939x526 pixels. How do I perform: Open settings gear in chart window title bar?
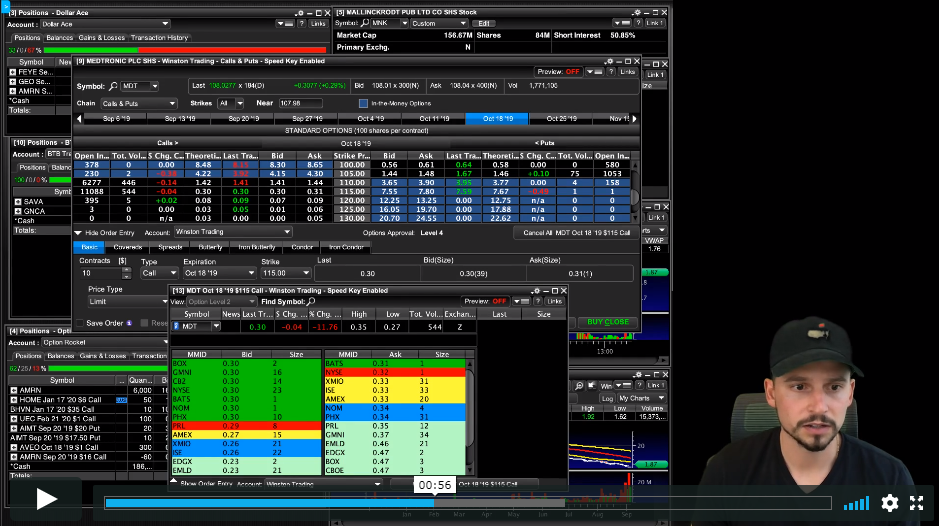[x=638, y=375]
